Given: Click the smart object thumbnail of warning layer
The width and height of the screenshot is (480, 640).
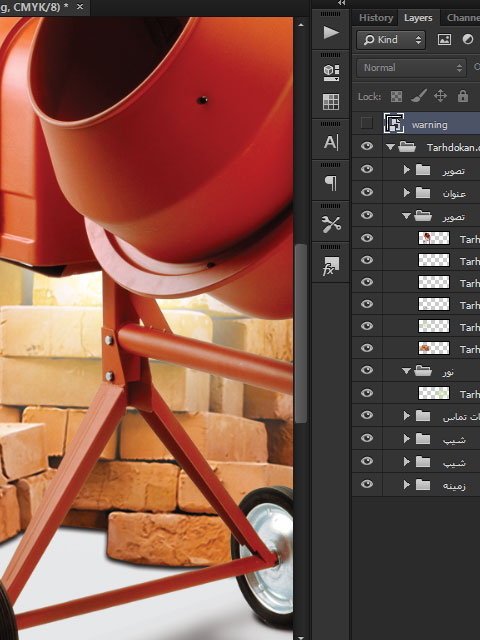Looking at the screenshot, I should point(394,124).
